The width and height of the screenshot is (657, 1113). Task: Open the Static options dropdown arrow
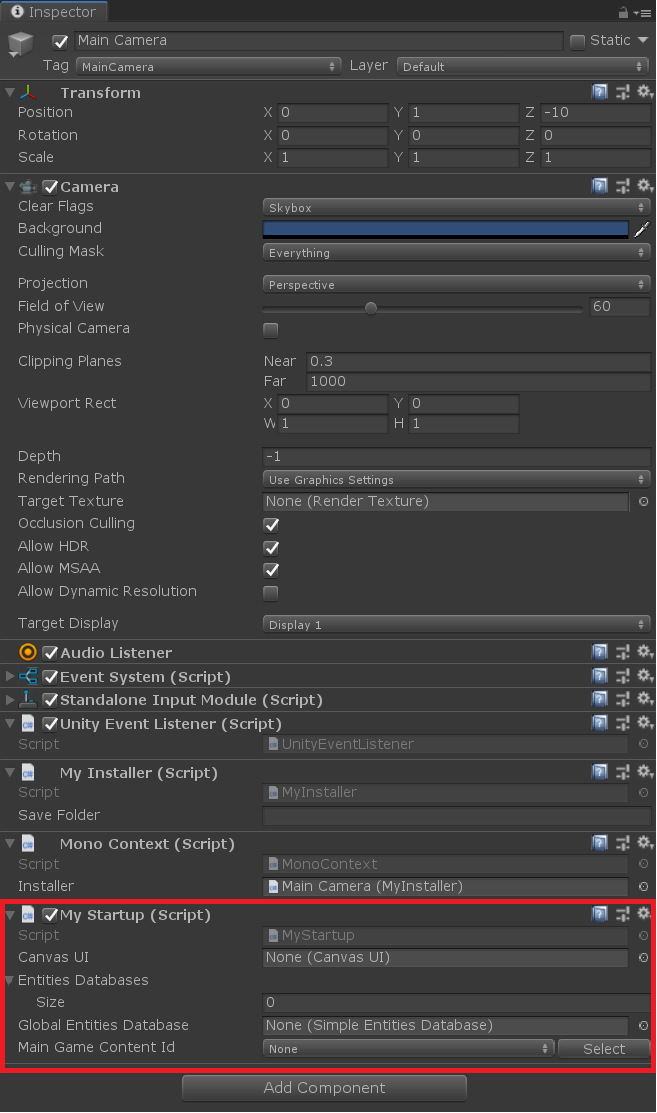click(x=643, y=40)
